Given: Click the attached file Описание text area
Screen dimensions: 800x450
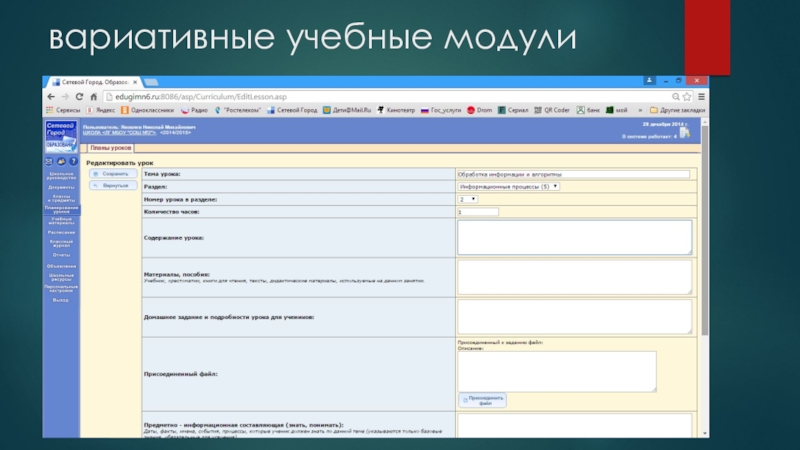Looking at the screenshot, I should click(557, 371).
